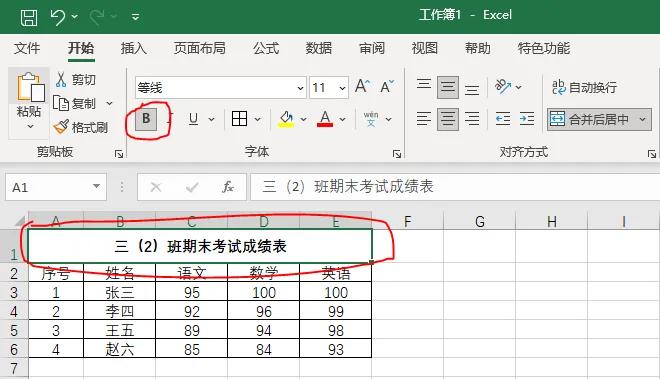Toggle center horizontal alignment
The height and width of the screenshot is (379, 660).
[448, 119]
